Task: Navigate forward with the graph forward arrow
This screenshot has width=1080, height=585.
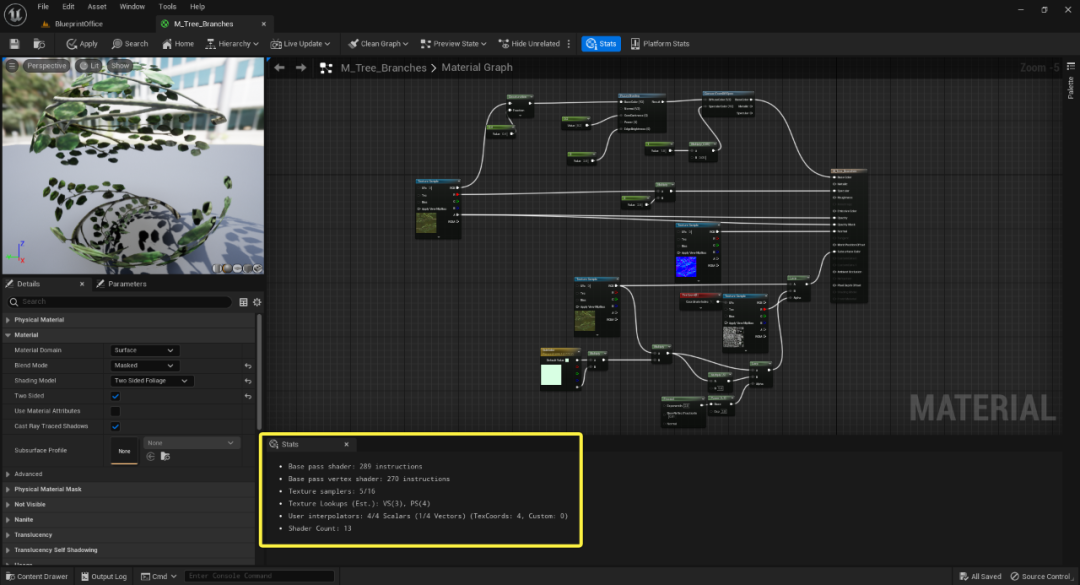Action: (301, 68)
